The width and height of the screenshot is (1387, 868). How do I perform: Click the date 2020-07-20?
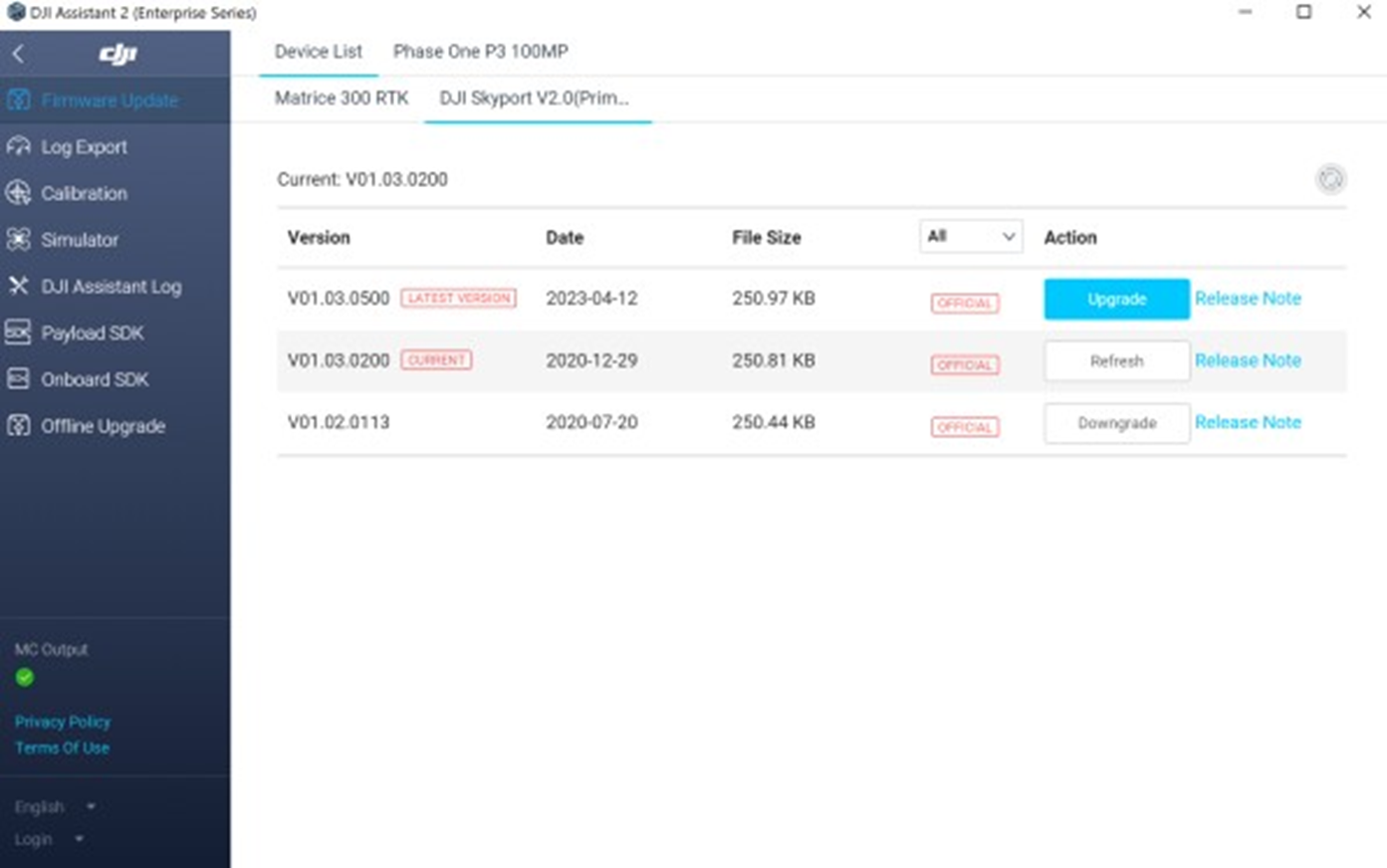(x=591, y=422)
